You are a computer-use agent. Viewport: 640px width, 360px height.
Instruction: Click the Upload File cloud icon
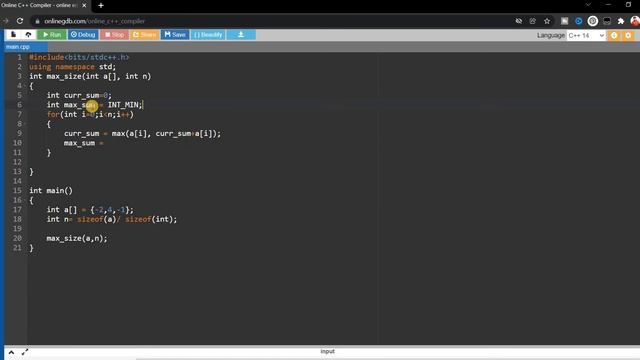click(x=28, y=35)
